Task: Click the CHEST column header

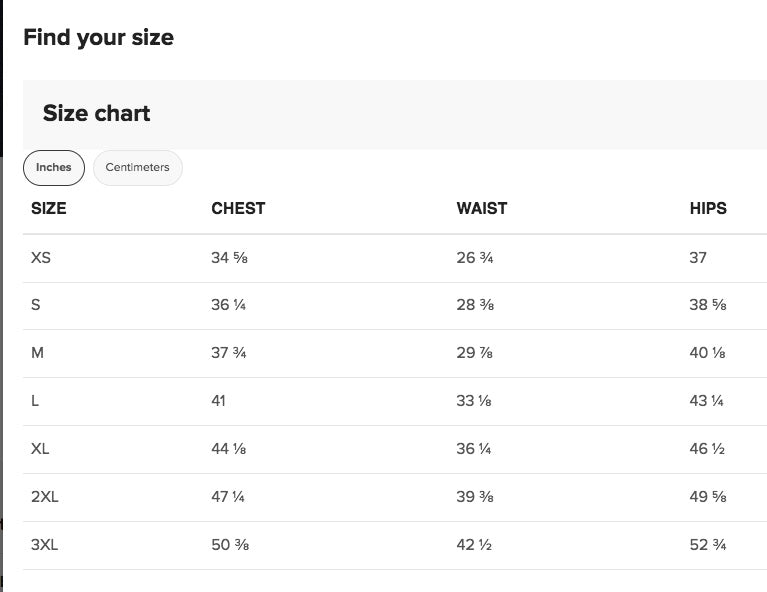Action: pyautogui.click(x=238, y=209)
